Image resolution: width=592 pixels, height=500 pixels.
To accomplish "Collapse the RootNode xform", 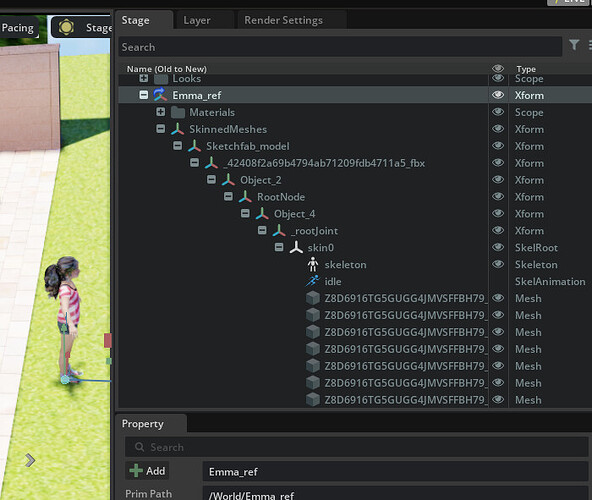I will [x=228, y=196].
